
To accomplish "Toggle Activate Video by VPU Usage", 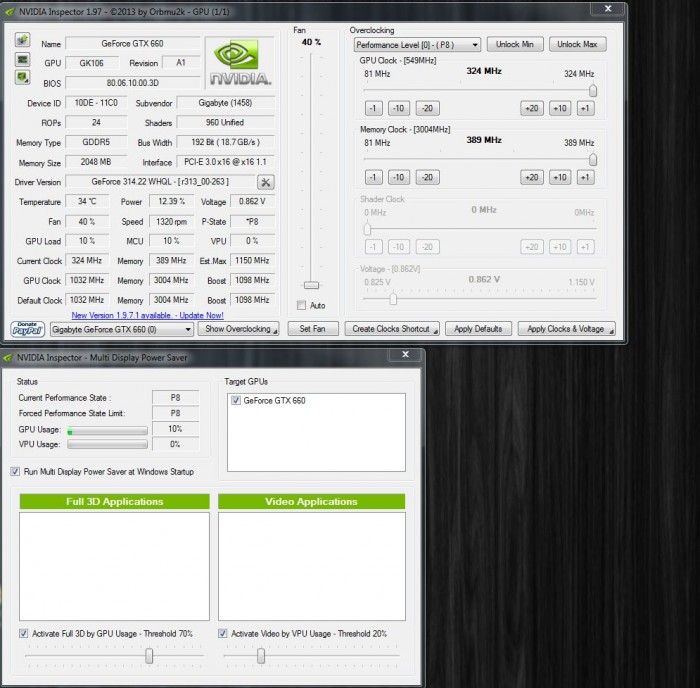I will click(x=222, y=634).
